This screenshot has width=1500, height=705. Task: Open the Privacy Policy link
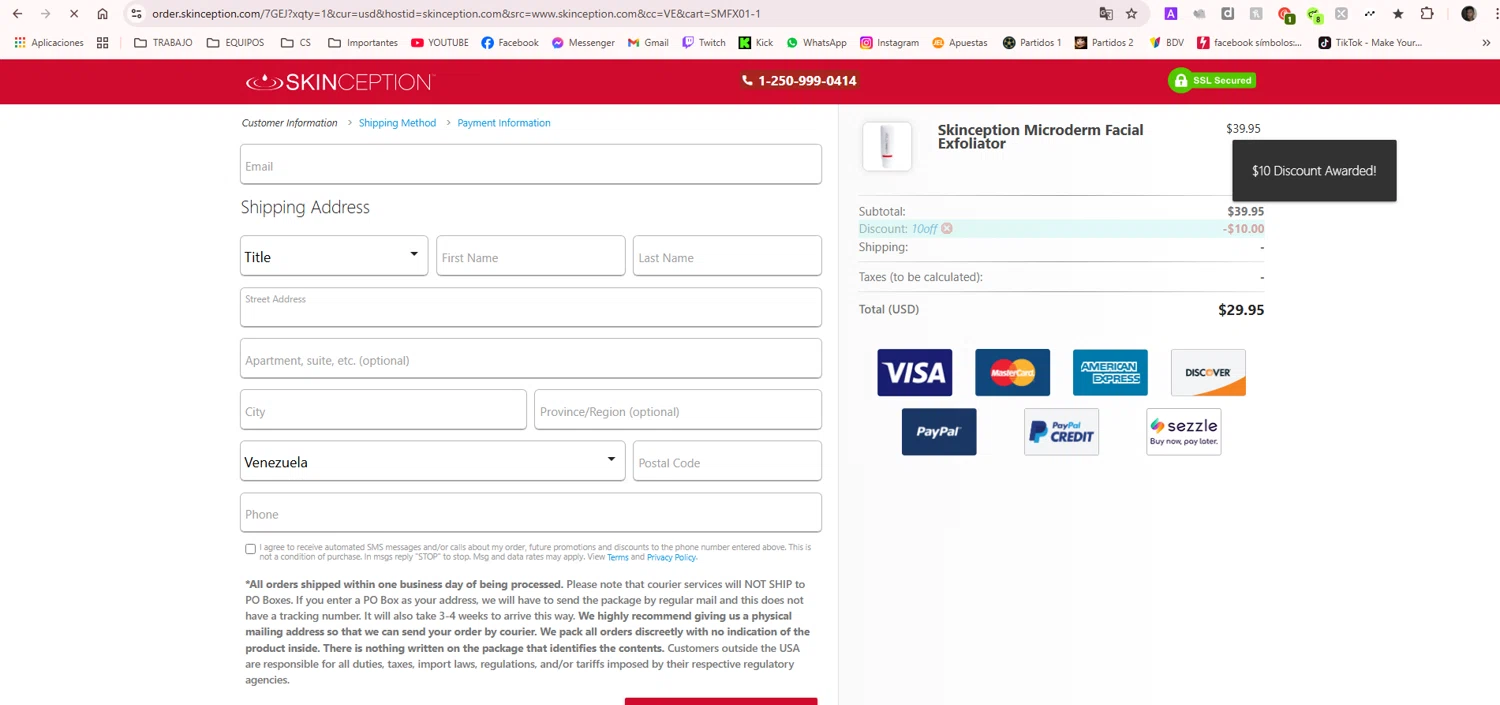coord(671,557)
